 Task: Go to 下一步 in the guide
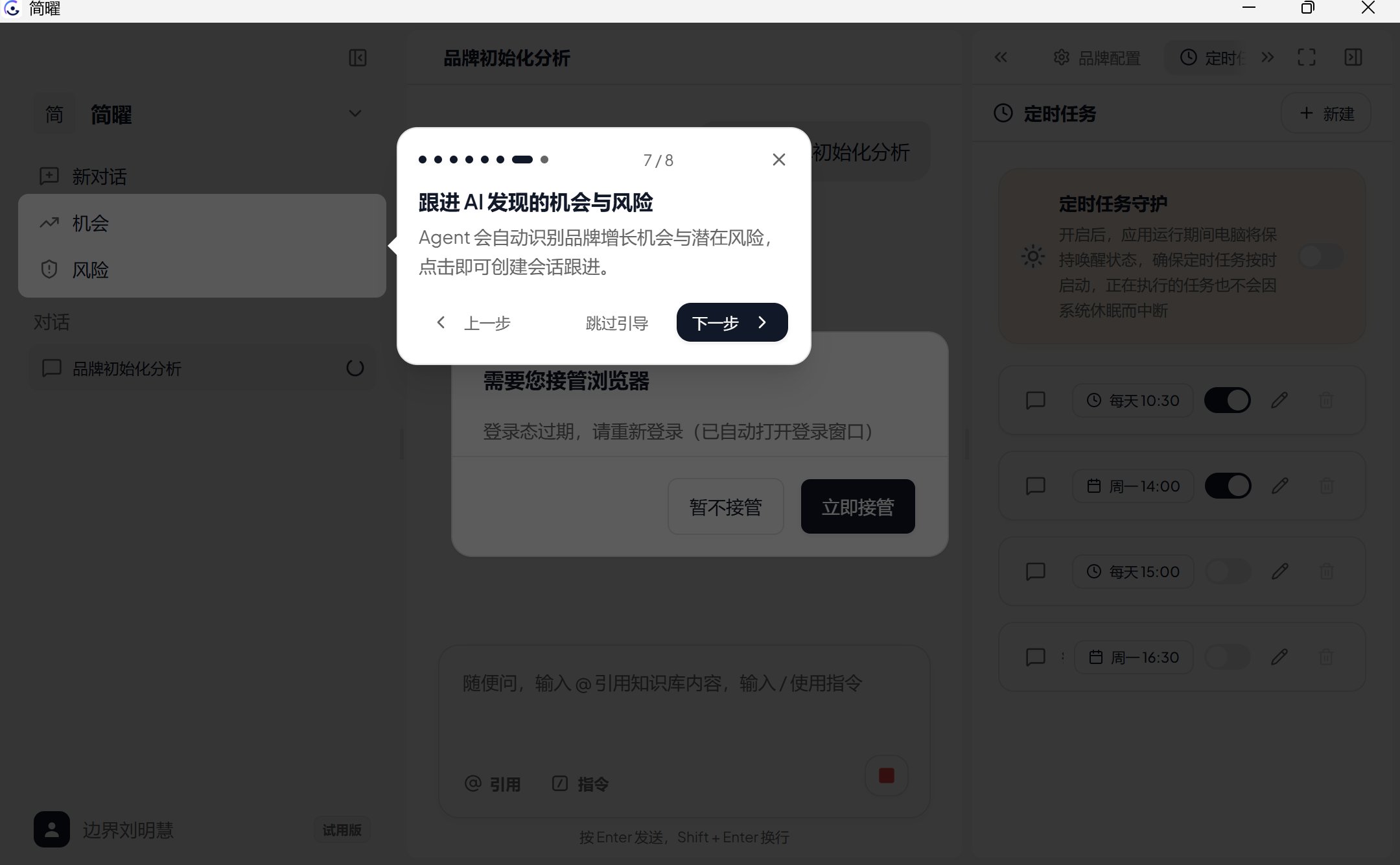point(732,322)
